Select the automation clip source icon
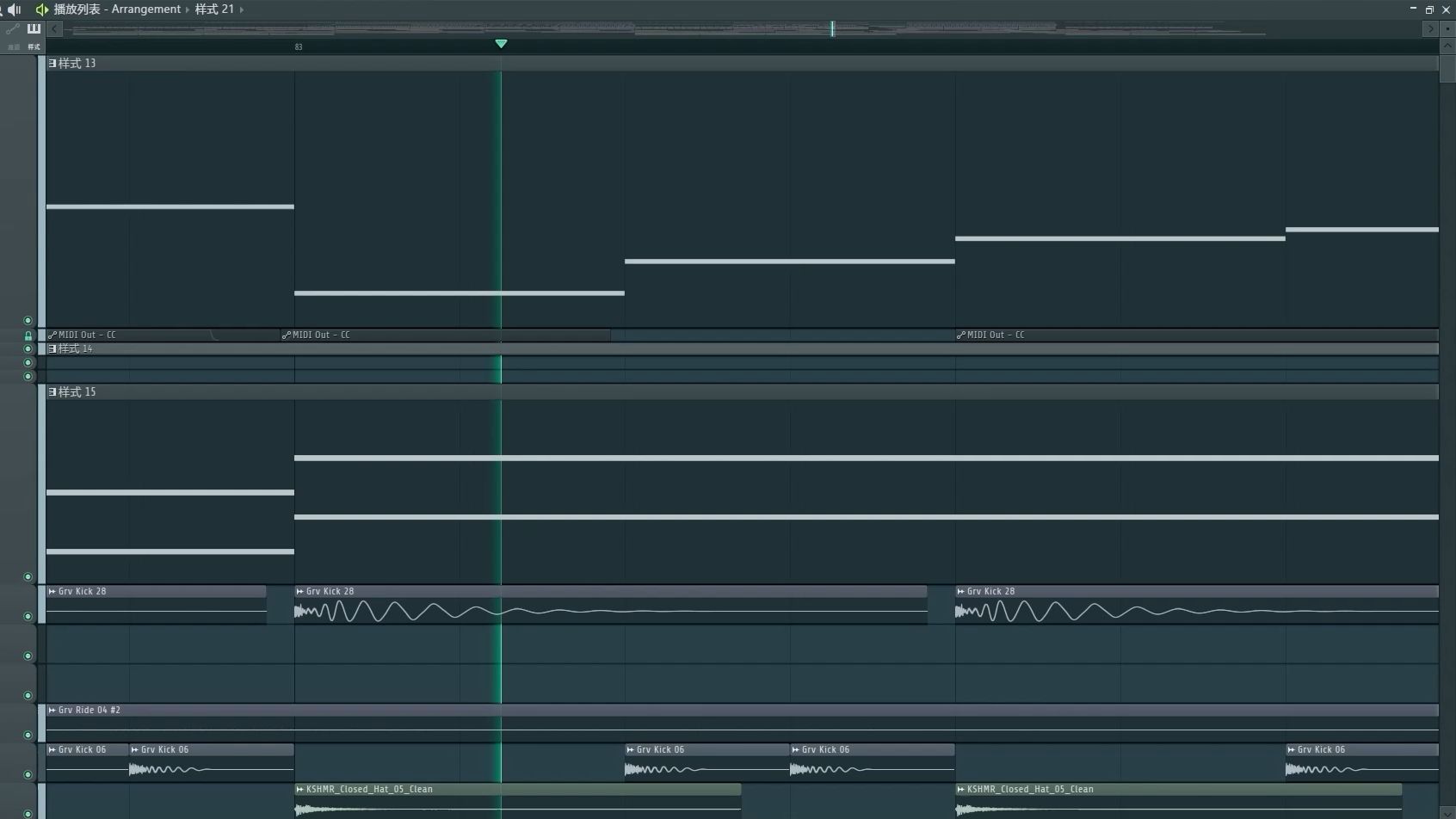This screenshot has width=1456, height=819. coord(13,29)
